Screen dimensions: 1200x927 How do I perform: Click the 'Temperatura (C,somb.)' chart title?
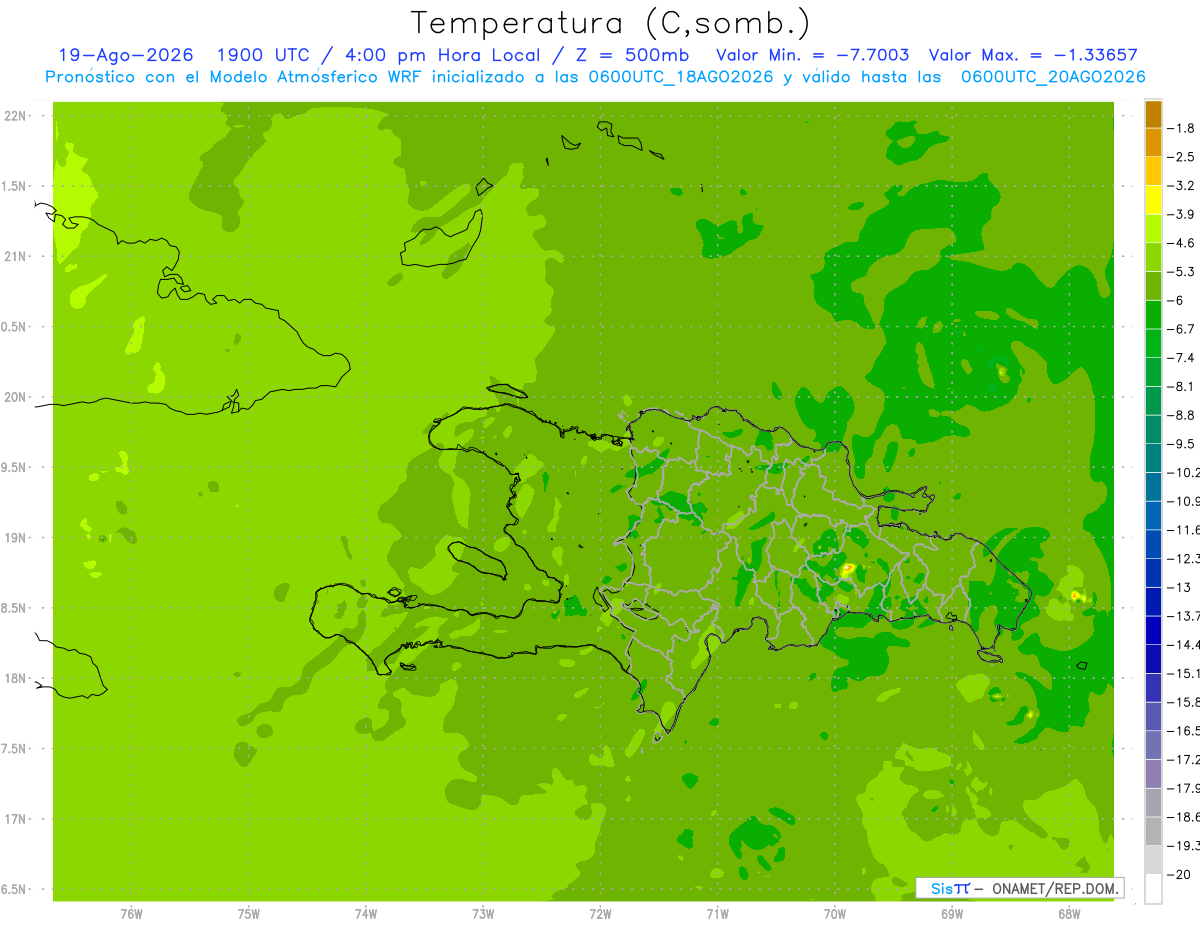click(x=610, y=23)
